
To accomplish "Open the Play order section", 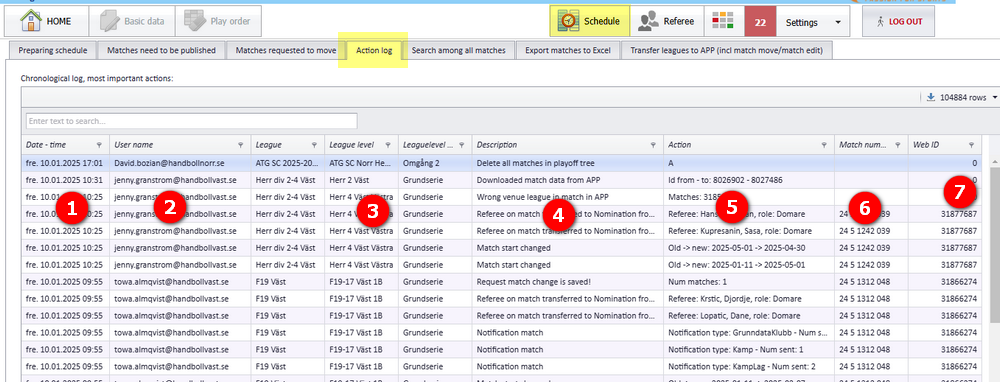I will pos(218,21).
